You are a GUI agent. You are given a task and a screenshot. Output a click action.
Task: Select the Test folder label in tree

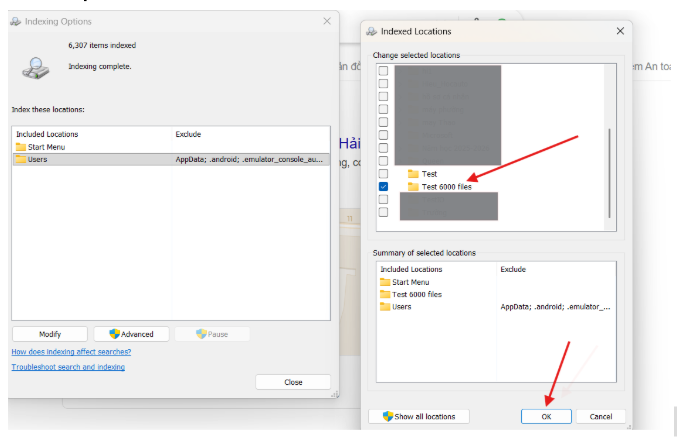click(429, 174)
